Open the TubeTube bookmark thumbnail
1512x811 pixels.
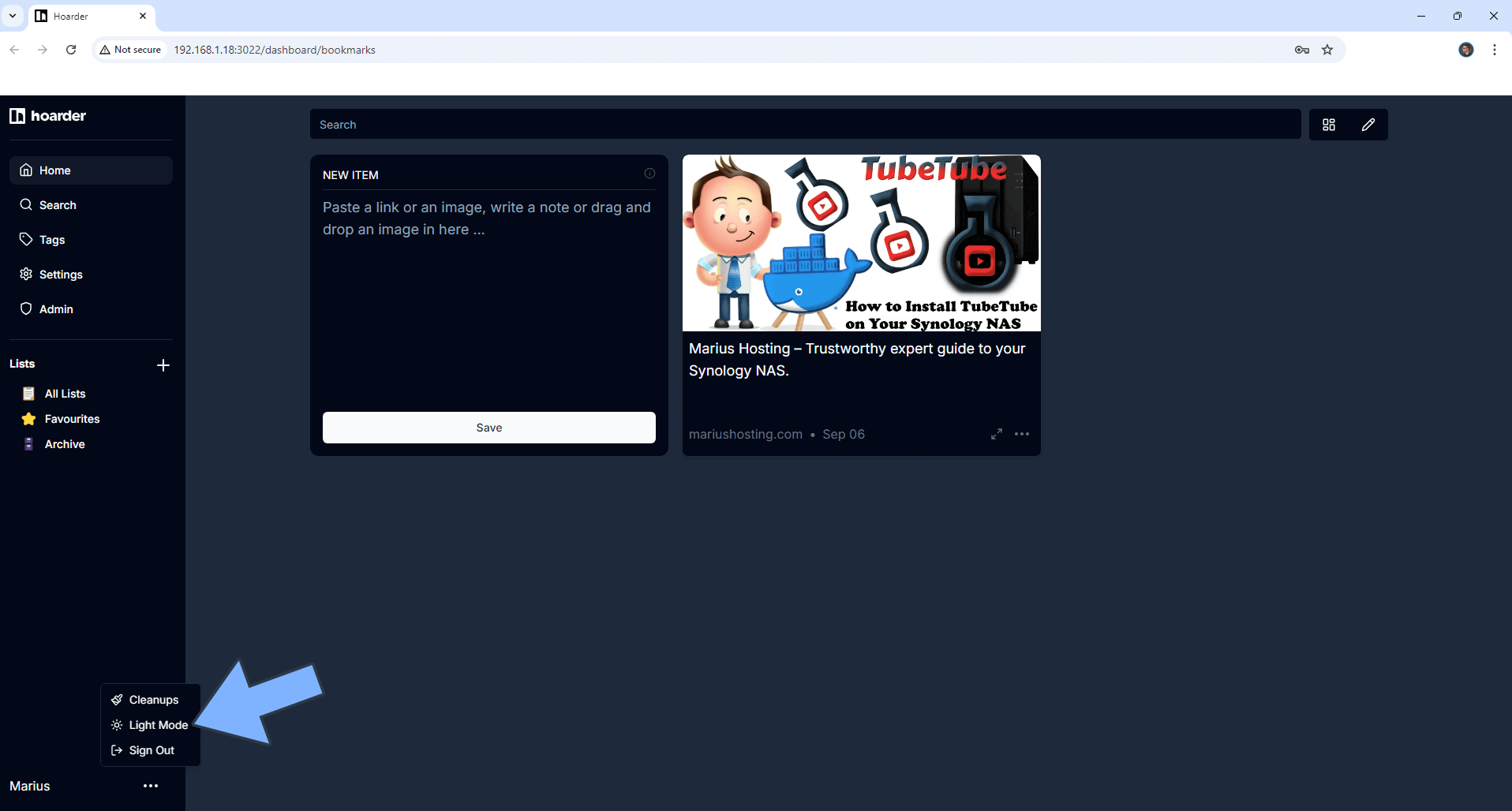(x=862, y=243)
